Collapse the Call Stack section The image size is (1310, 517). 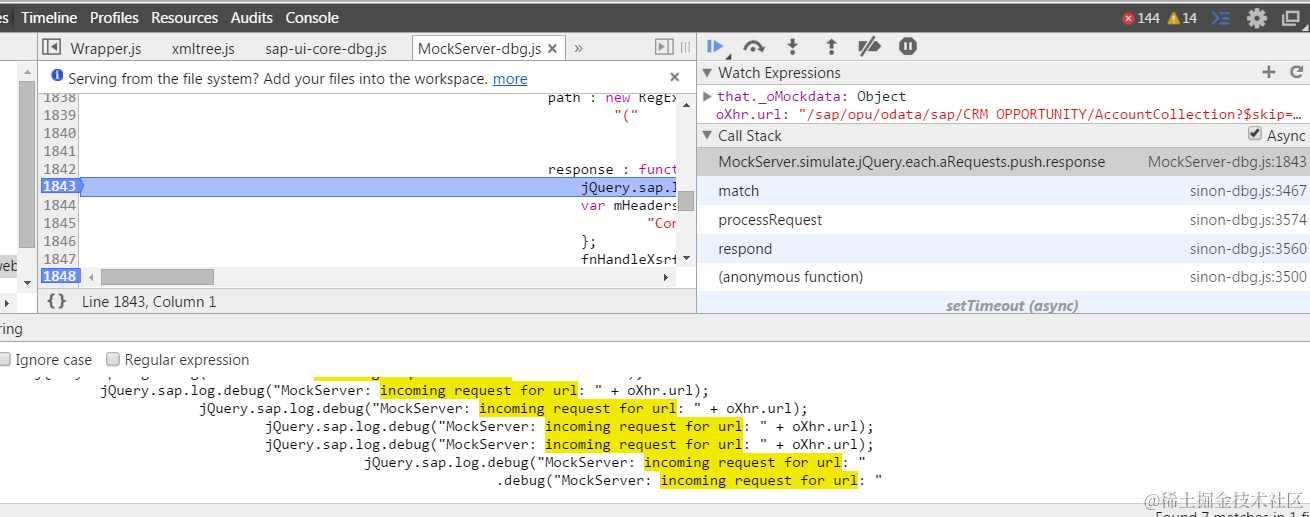tap(707, 136)
